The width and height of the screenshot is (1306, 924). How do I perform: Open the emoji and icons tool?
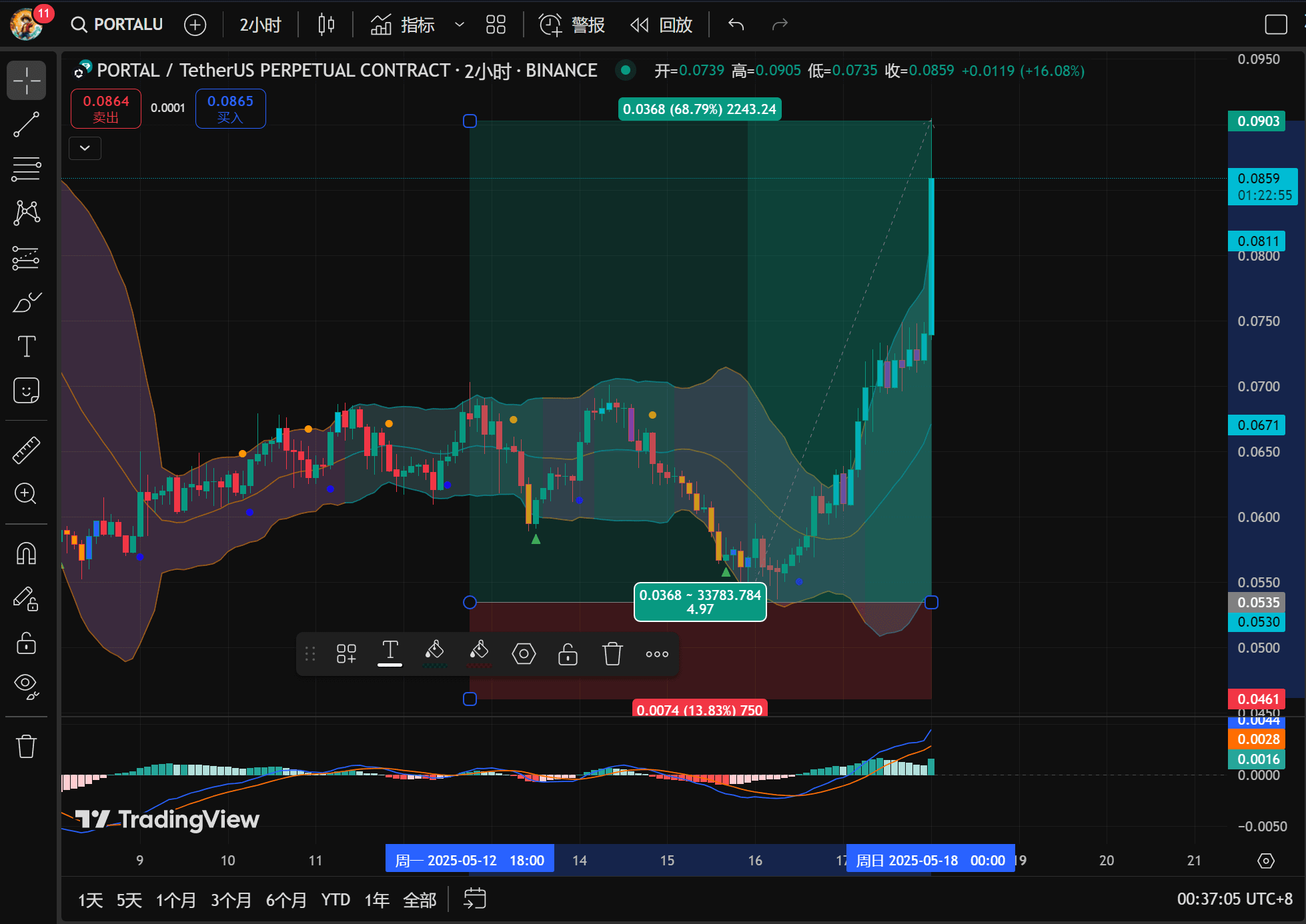point(27,391)
